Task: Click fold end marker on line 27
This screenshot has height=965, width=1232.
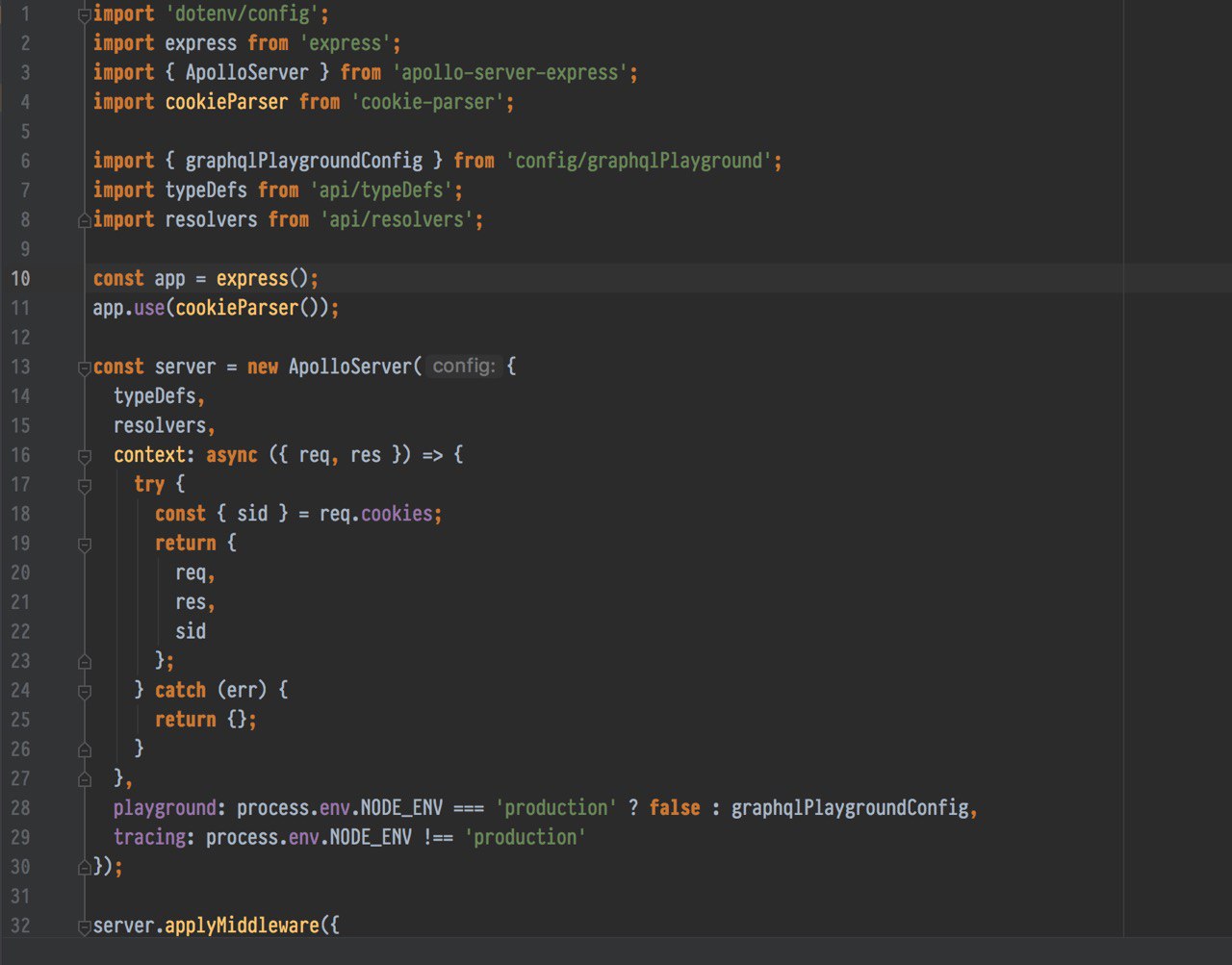Action: click(x=85, y=778)
